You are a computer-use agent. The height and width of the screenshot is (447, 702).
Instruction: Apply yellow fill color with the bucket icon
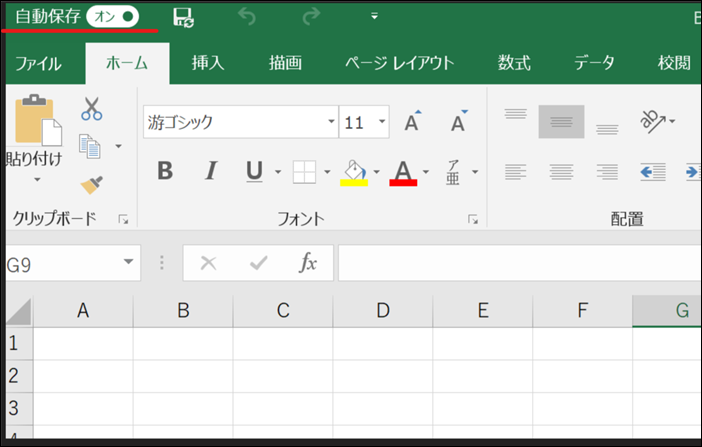[x=354, y=172]
